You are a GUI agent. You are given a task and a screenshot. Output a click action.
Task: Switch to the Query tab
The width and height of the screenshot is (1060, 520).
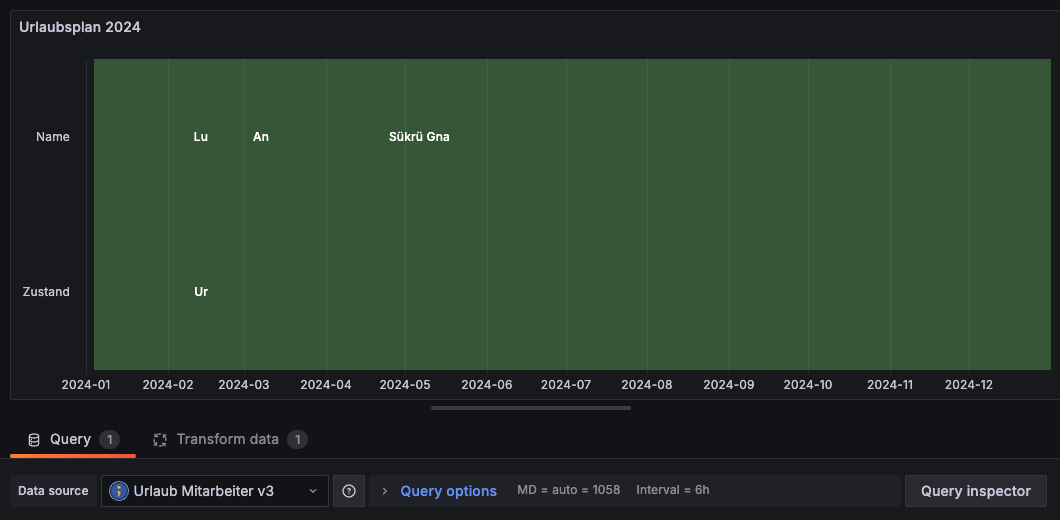[73, 440]
